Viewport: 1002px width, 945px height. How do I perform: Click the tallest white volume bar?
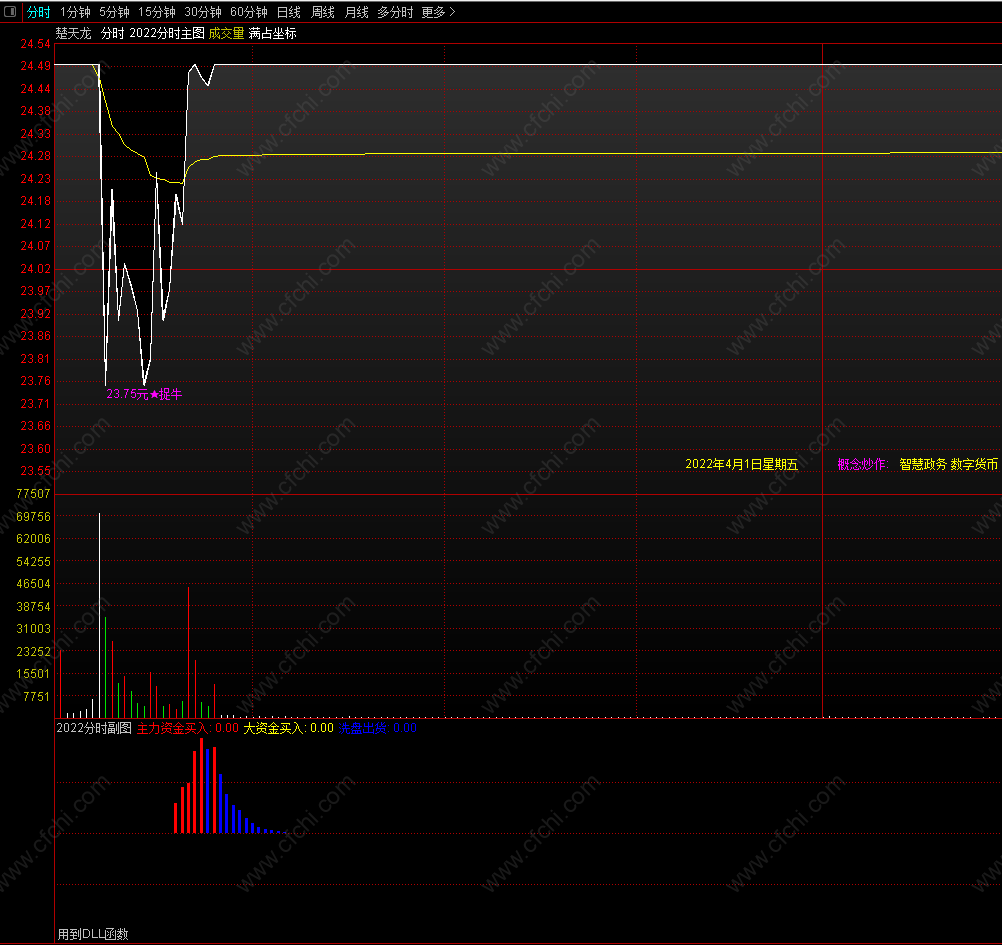[99, 615]
